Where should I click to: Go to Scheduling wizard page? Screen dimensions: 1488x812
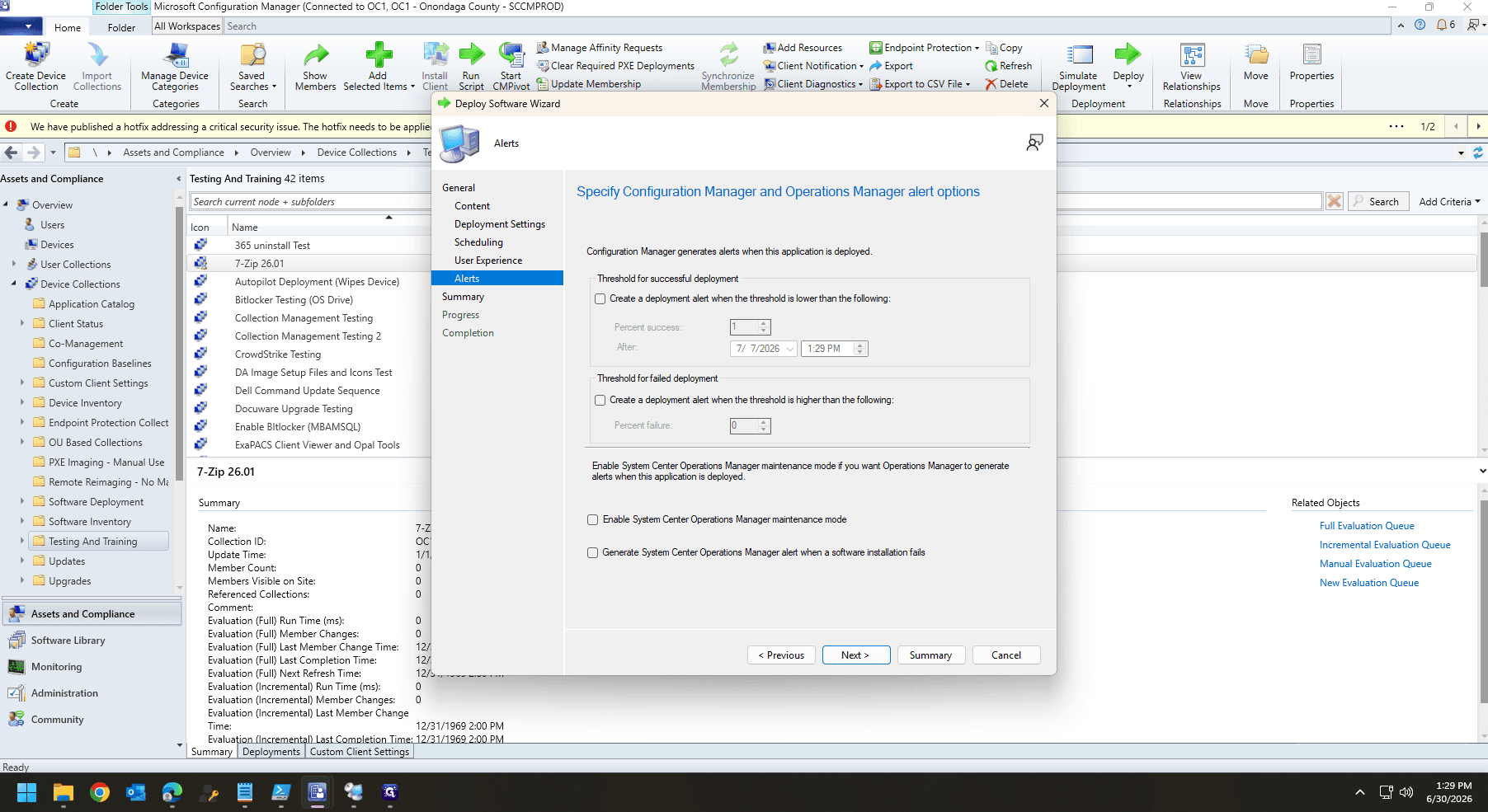[x=478, y=242]
